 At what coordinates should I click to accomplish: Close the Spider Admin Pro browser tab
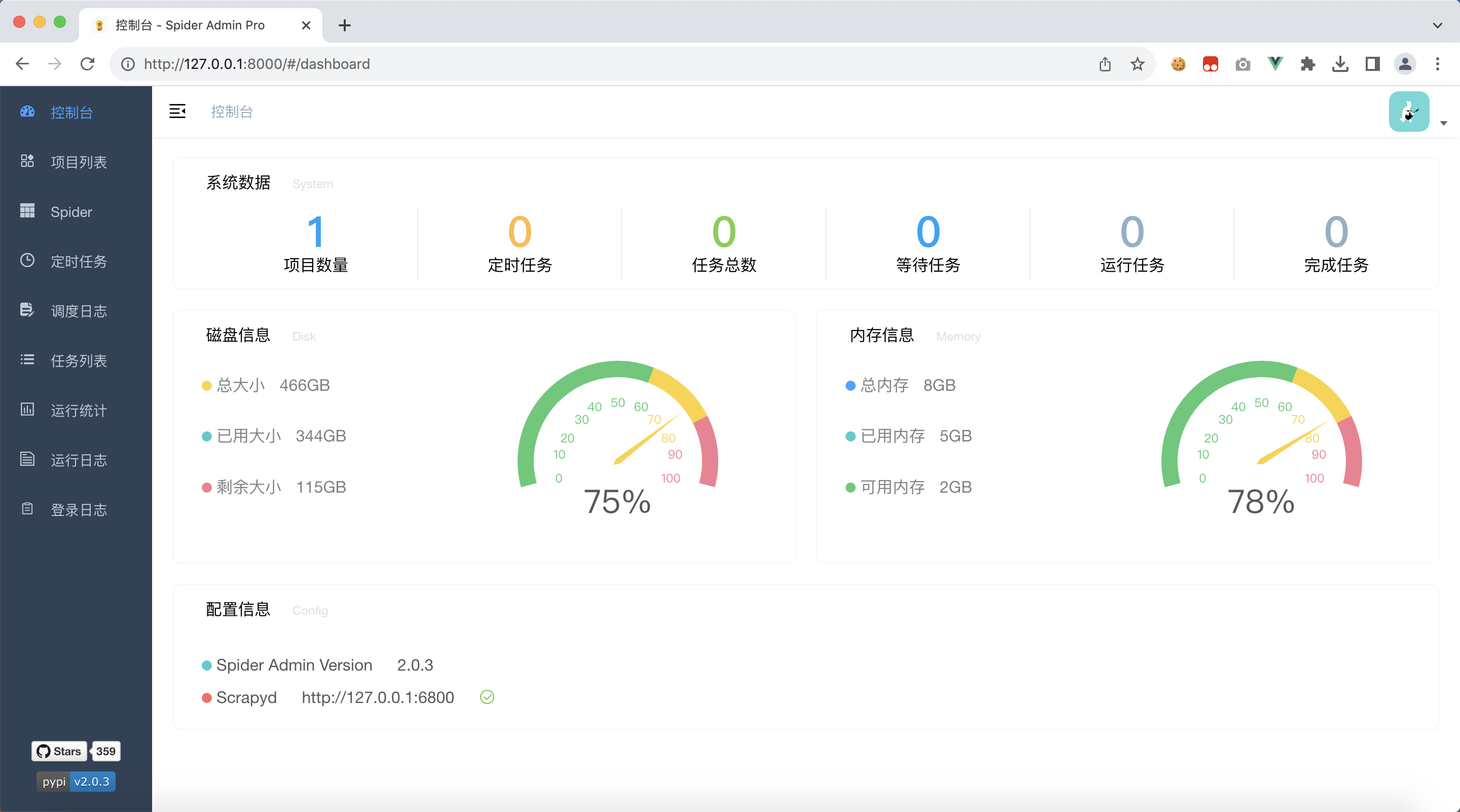(x=306, y=25)
